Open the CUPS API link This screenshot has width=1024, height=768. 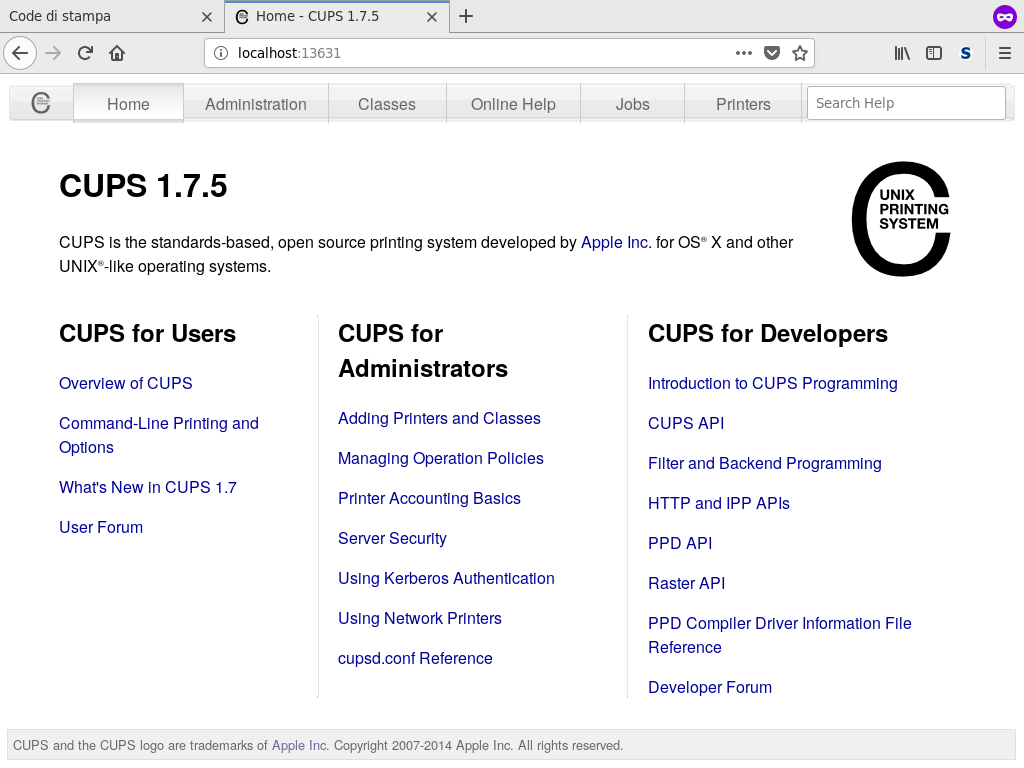(x=686, y=423)
